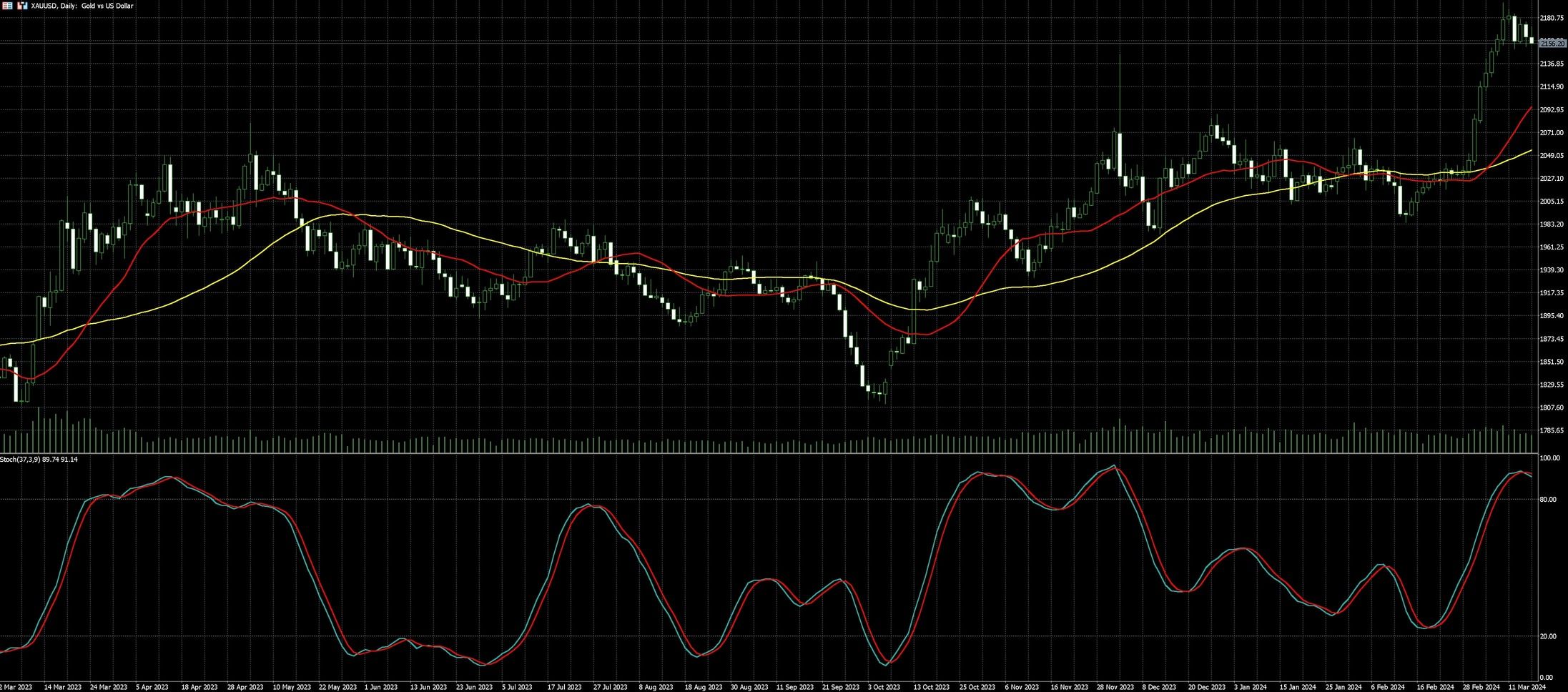Click the 2180.75 price scale label
Screen dimensions: 1568x692
[1552, 18]
